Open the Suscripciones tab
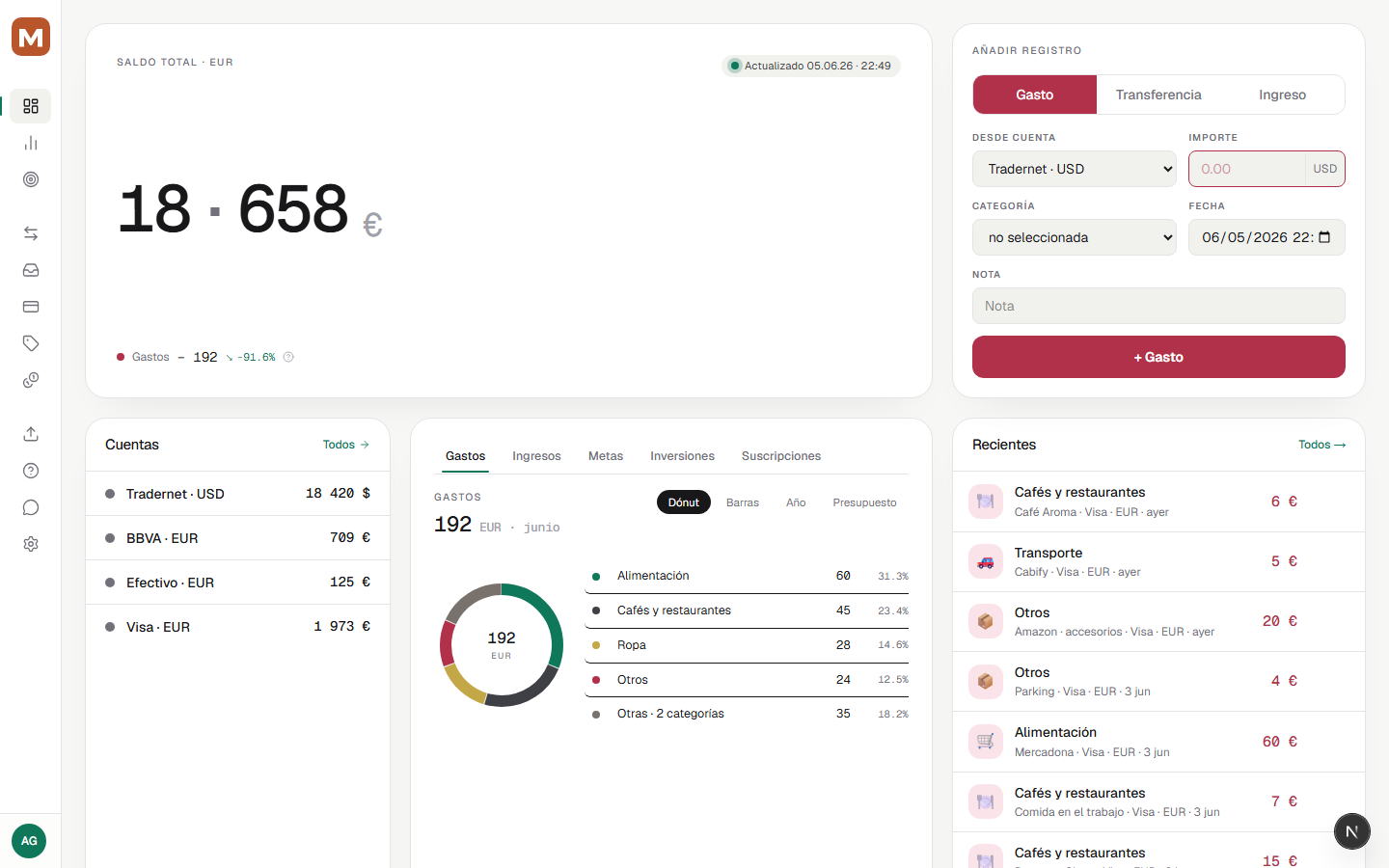Image resolution: width=1389 pixels, height=868 pixels. (x=781, y=456)
